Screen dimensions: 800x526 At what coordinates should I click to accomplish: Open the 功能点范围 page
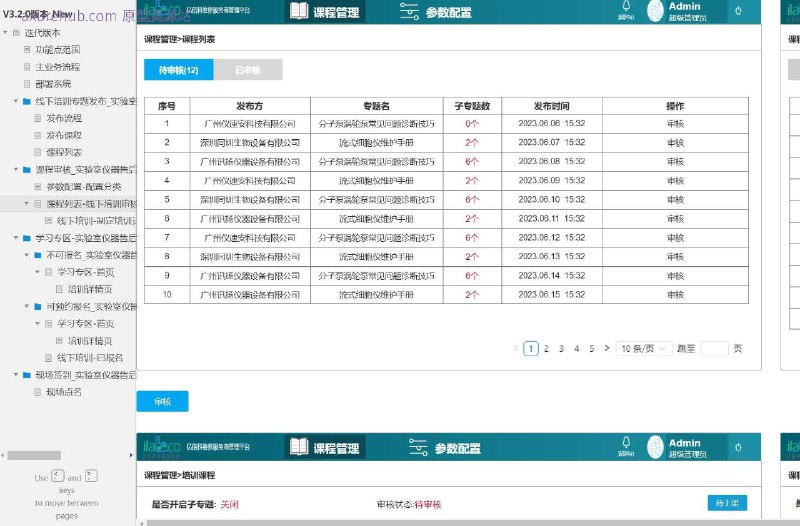point(58,49)
